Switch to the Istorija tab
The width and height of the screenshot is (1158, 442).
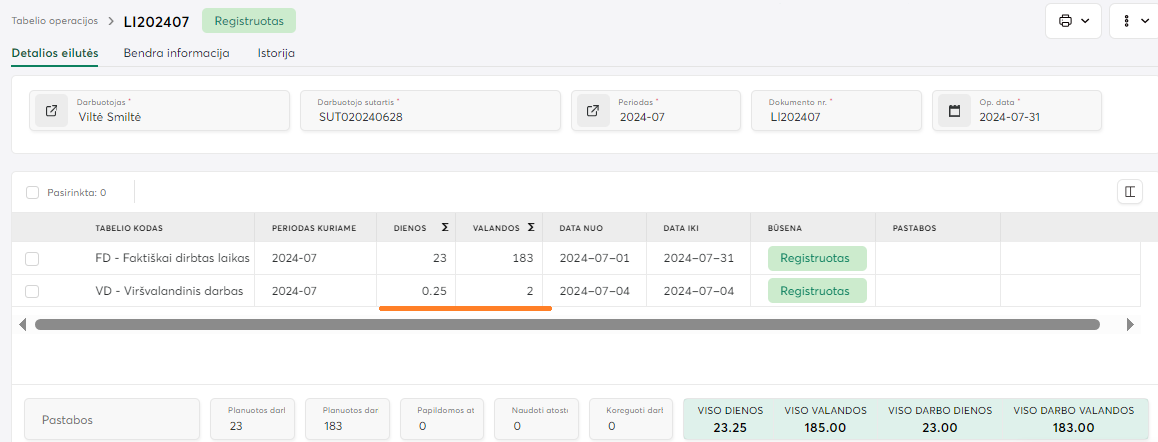coord(276,53)
